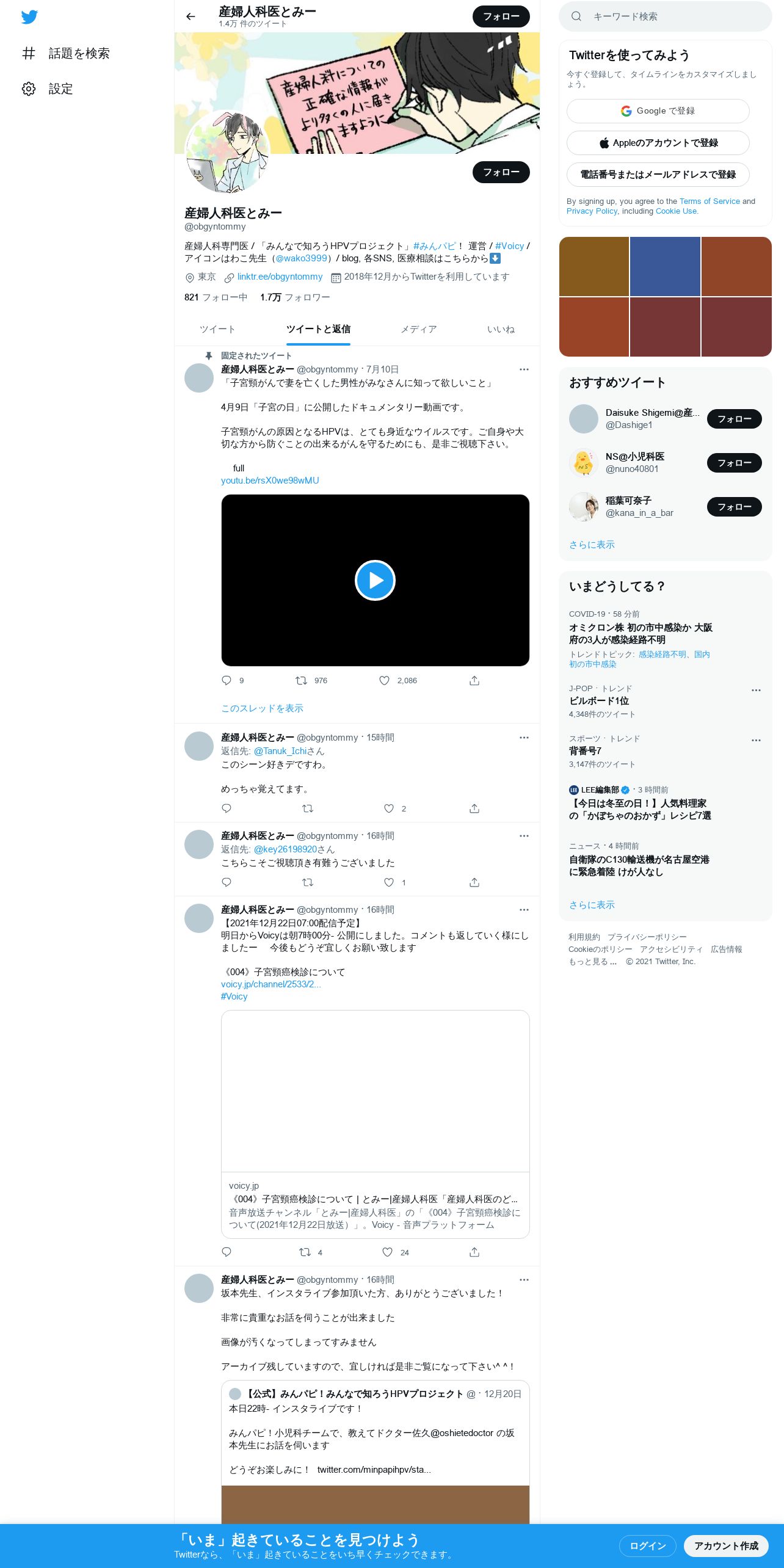Click the Twitter bird logo
The width and height of the screenshot is (784, 1568).
(29, 17)
